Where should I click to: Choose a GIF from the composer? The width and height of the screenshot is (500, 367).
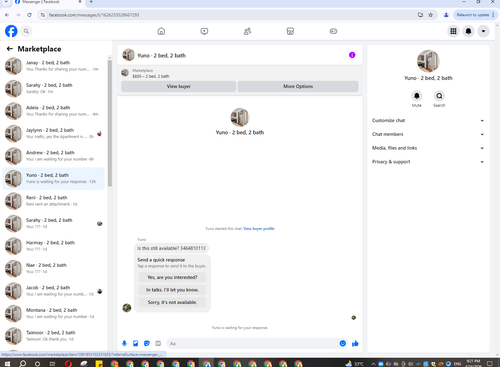point(158,343)
